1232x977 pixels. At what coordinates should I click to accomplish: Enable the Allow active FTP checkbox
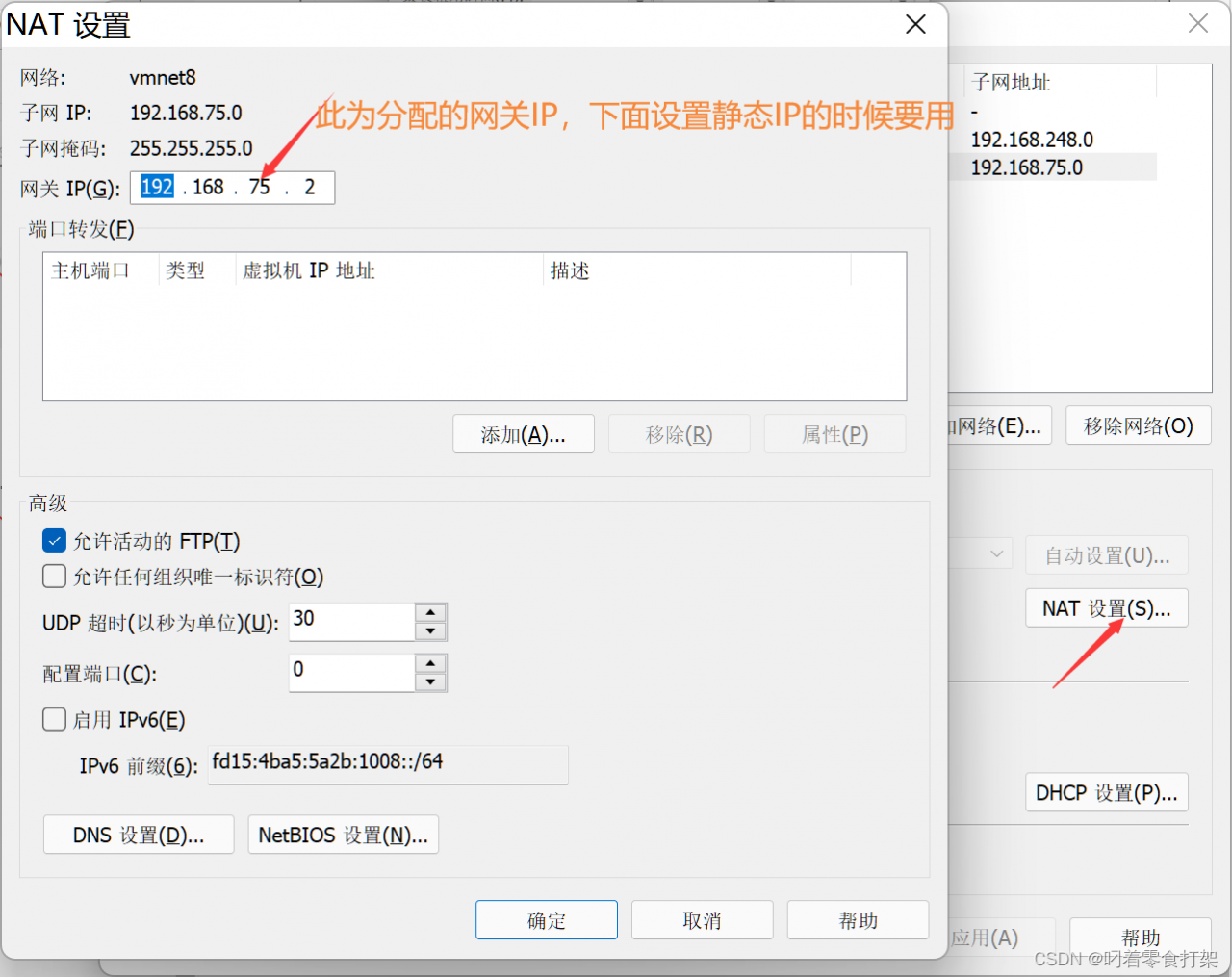[x=55, y=541]
